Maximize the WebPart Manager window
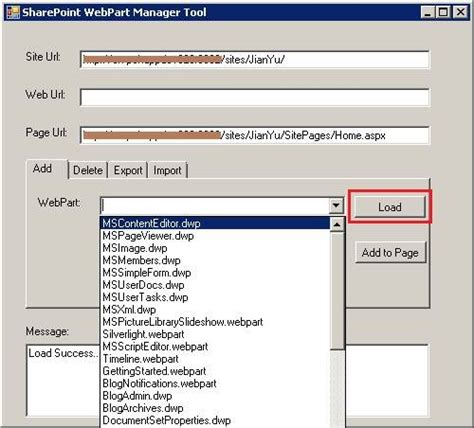Screen dimensions: 474x428 coord(443,13)
